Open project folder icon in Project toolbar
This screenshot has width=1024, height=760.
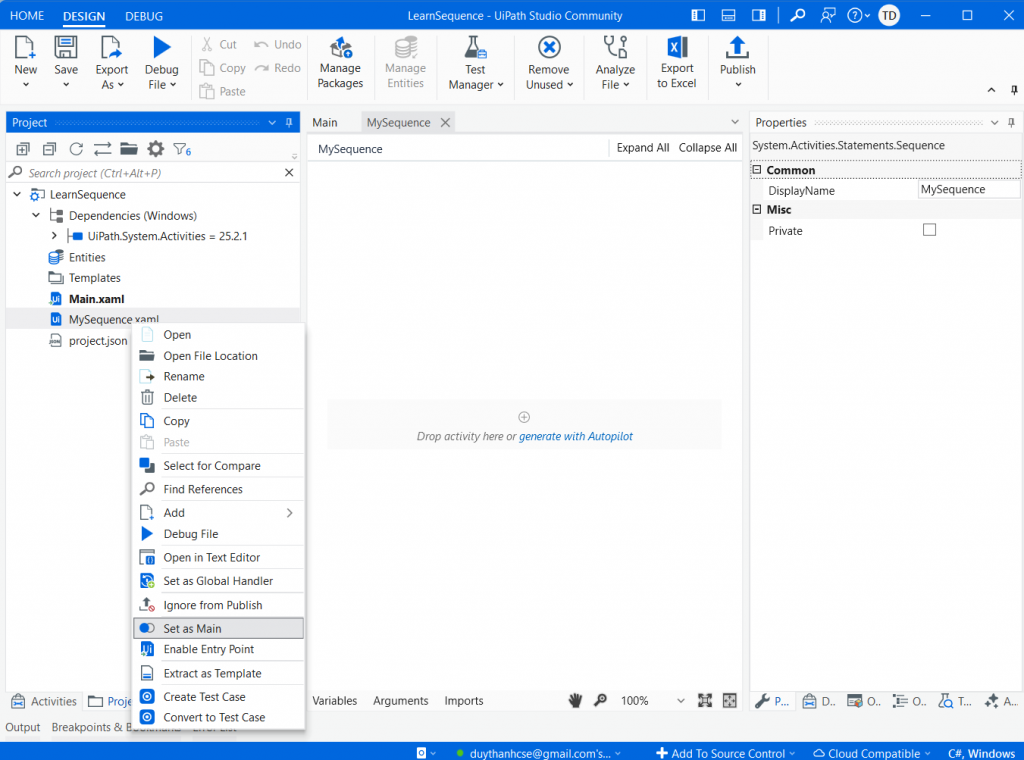click(x=129, y=149)
